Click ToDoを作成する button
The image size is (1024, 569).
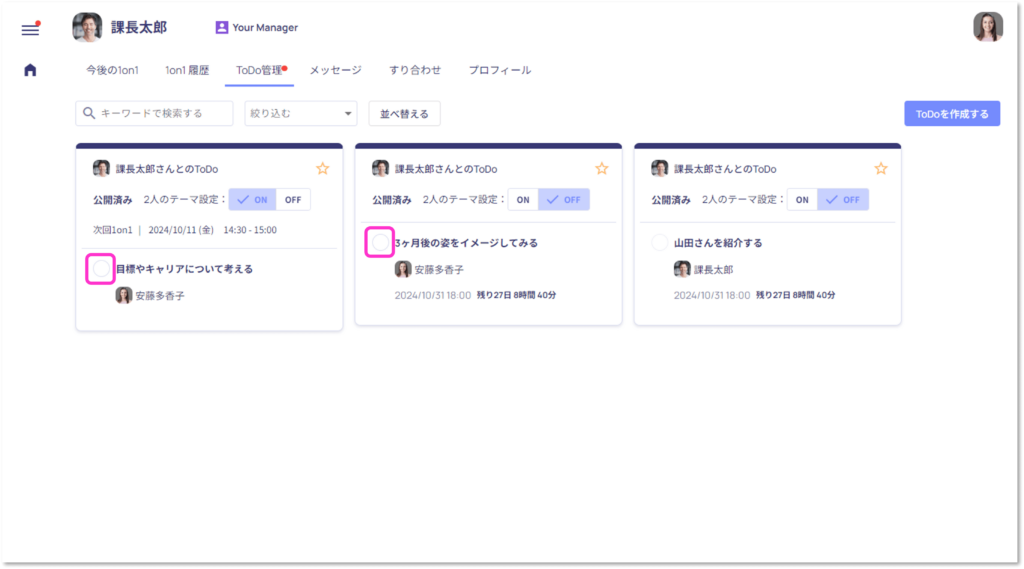click(952, 114)
